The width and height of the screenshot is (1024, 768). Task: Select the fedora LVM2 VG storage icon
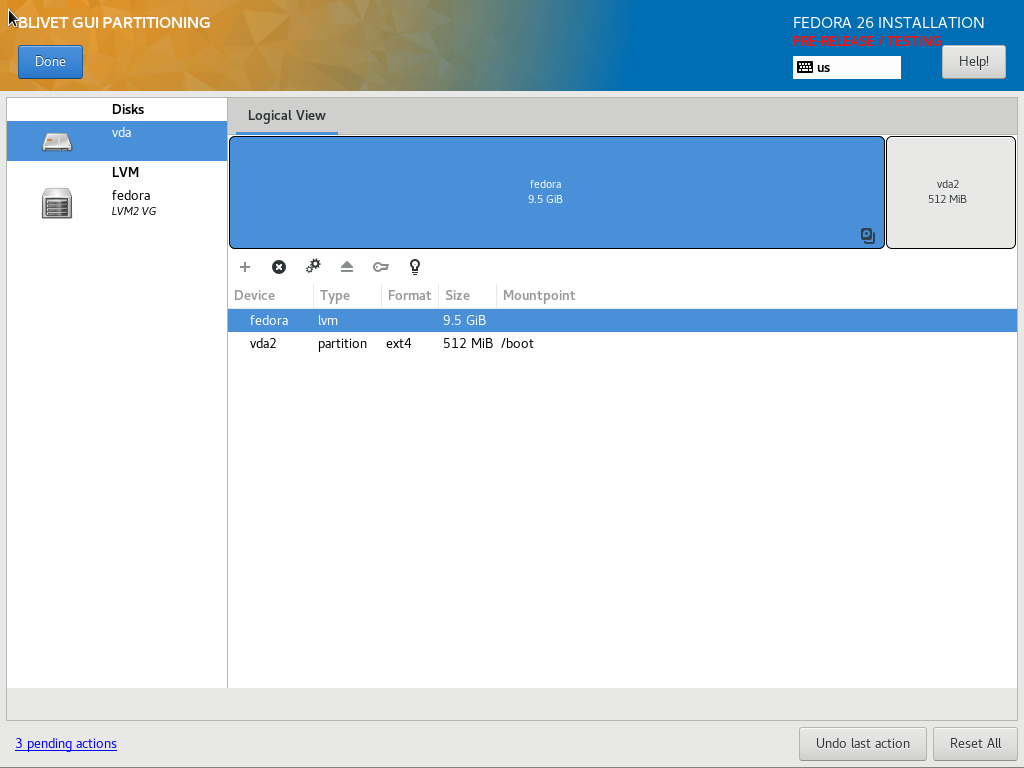(57, 203)
